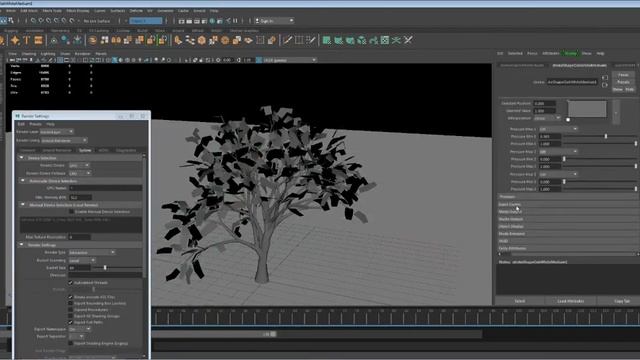Click the first green UV shelf icon
This screenshot has height=360, width=640.
pyautogui.click(x=327, y=40)
